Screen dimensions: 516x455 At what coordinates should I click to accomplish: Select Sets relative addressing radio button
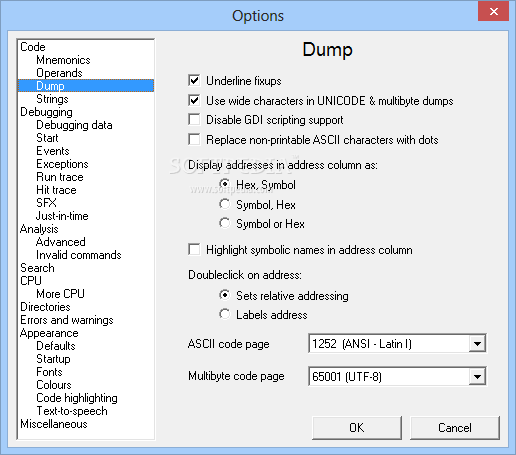pyautogui.click(x=225, y=295)
